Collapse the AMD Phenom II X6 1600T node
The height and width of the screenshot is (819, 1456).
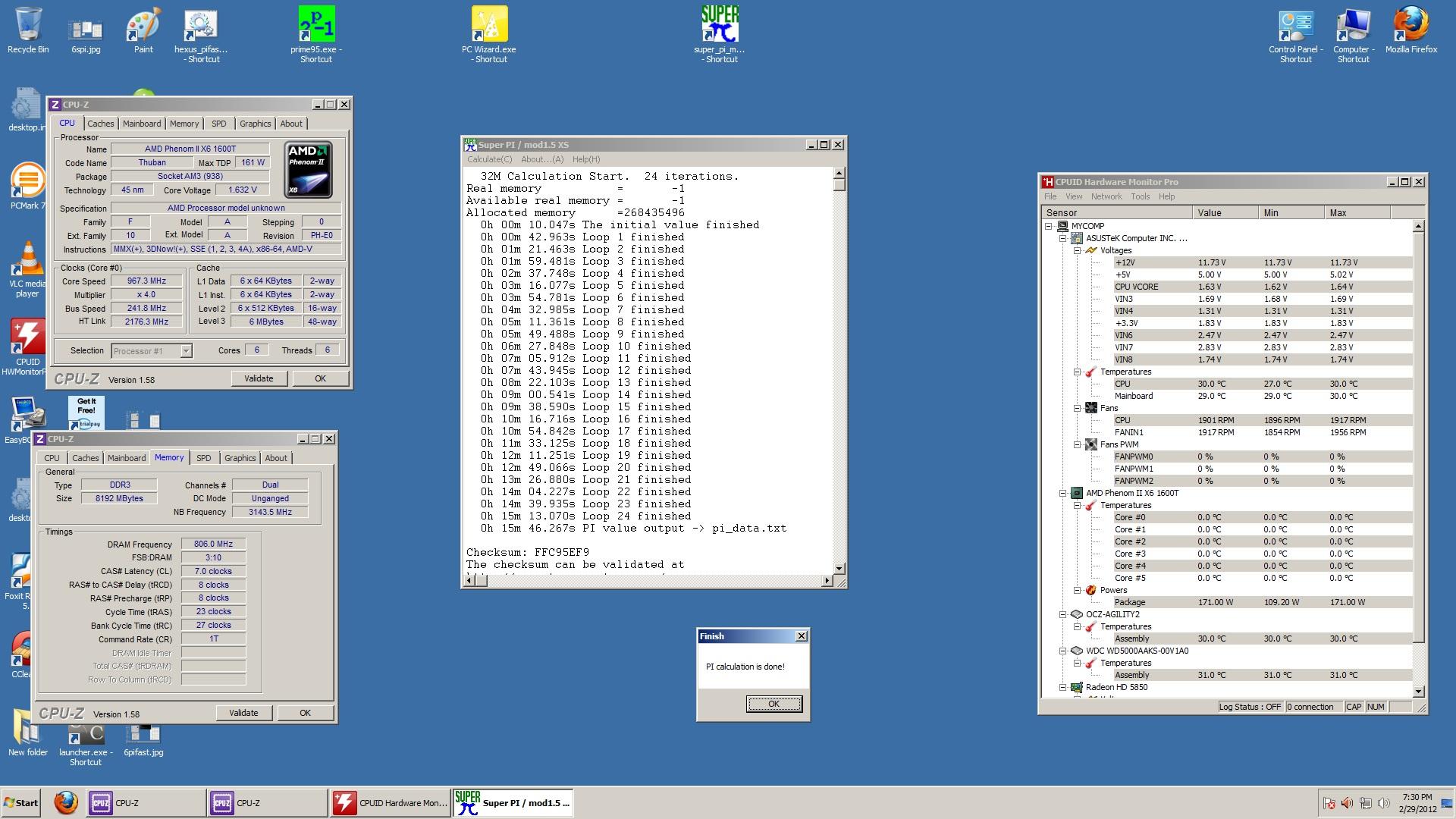(1063, 493)
